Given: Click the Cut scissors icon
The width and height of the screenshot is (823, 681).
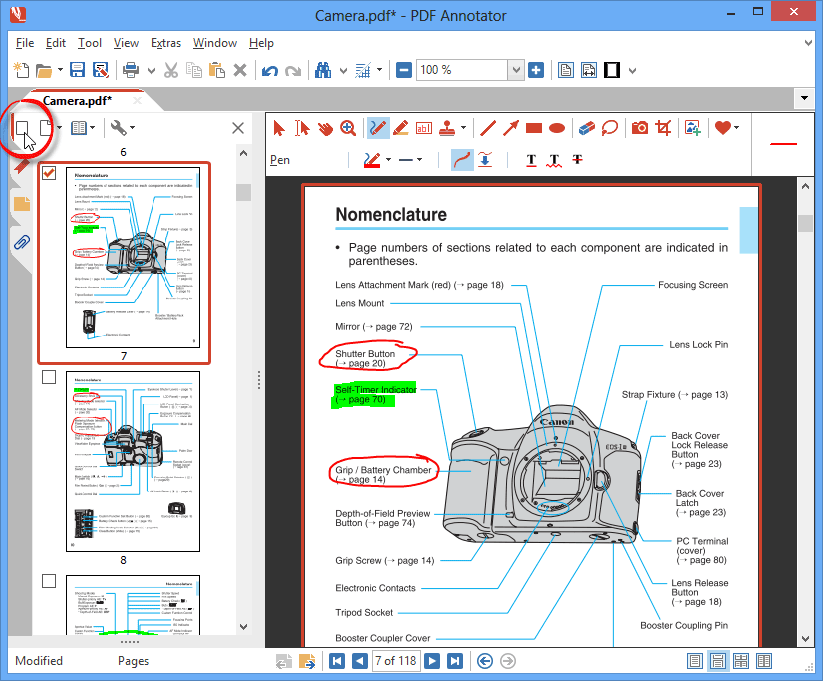Looking at the screenshot, I should (171, 70).
